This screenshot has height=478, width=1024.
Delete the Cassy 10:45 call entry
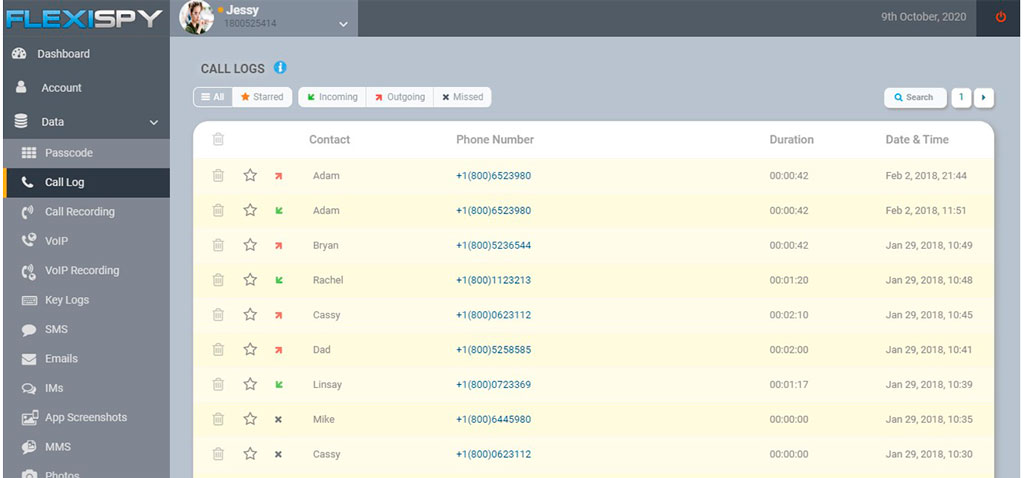click(x=218, y=315)
